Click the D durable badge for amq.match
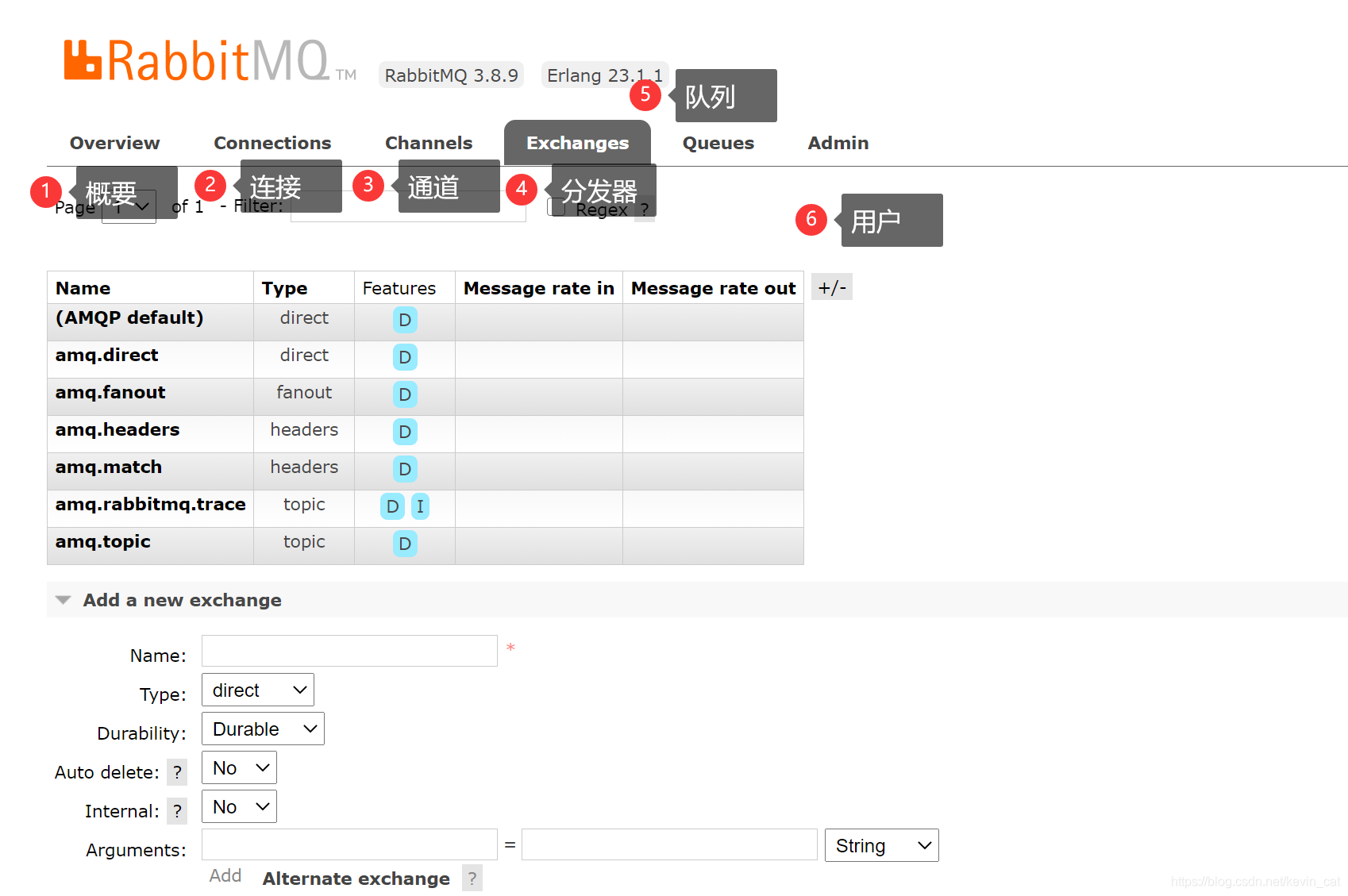The width and height of the screenshot is (1348, 896). click(405, 469)
